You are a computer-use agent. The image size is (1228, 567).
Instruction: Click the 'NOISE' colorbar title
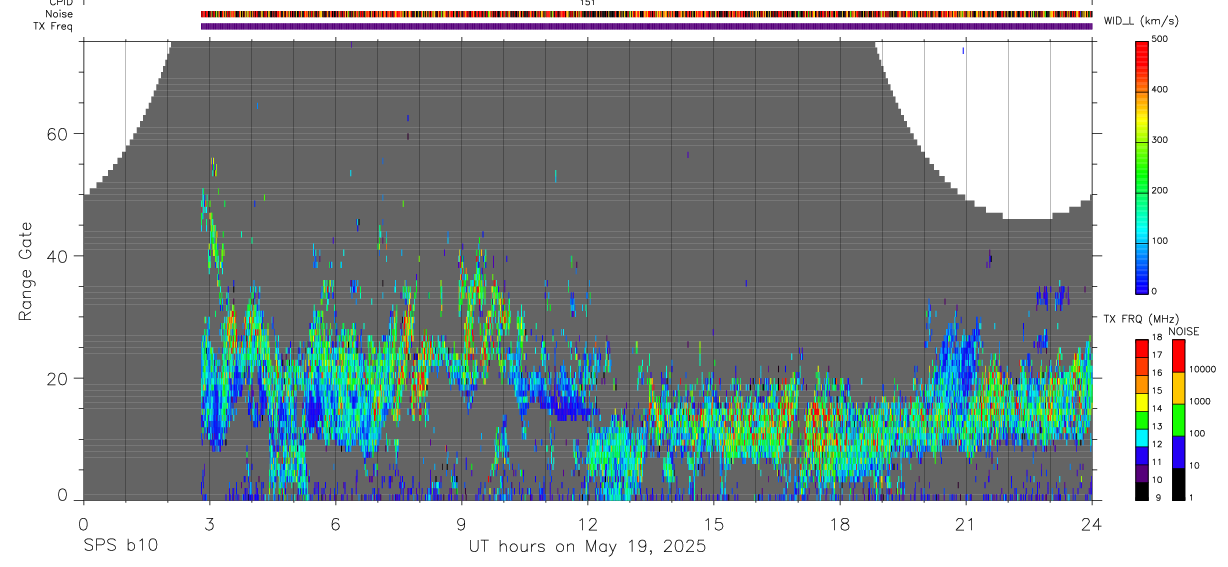click(1184, 331)
